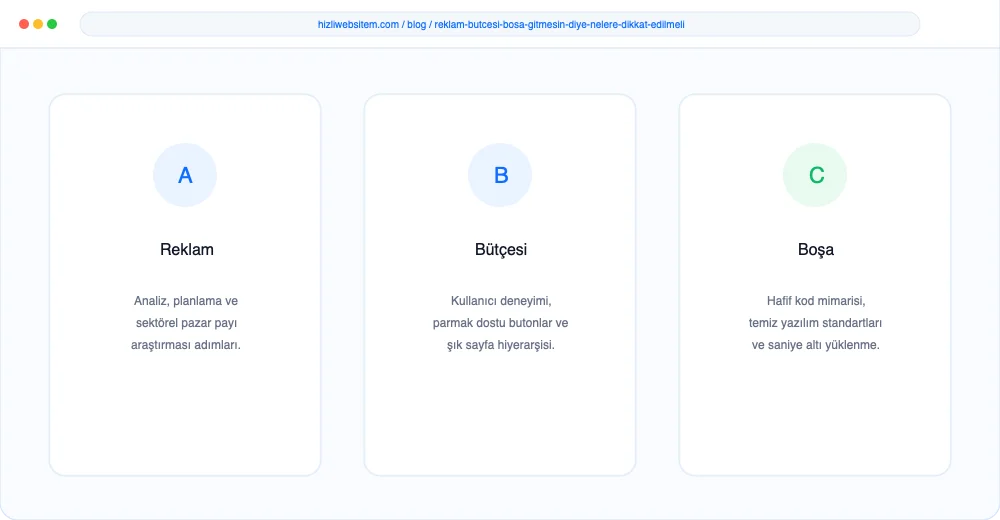Click the text "araştırması adımları."

[186, 345]
